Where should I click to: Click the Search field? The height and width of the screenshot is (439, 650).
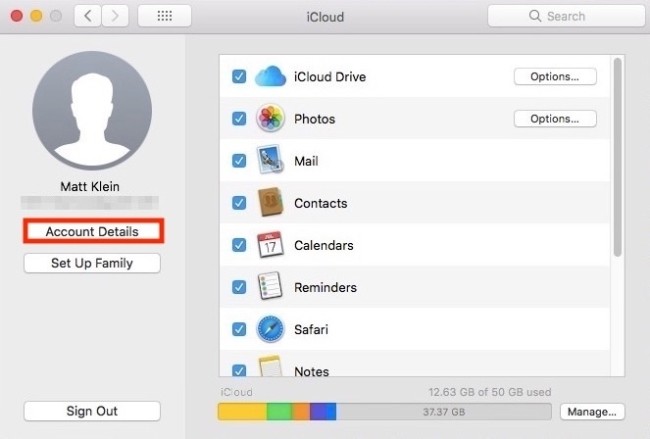(x=566, y=16)
